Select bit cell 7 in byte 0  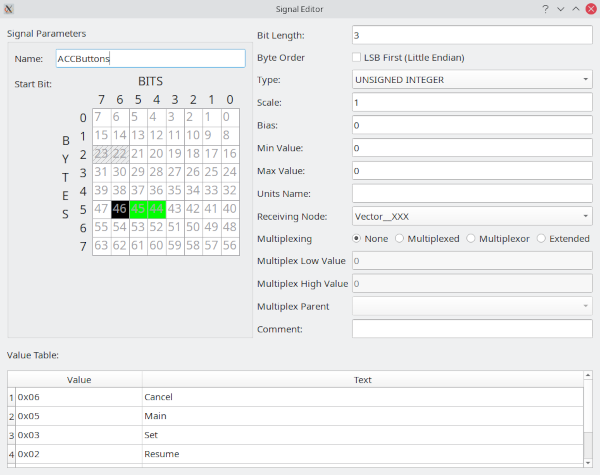coord(101,118)
